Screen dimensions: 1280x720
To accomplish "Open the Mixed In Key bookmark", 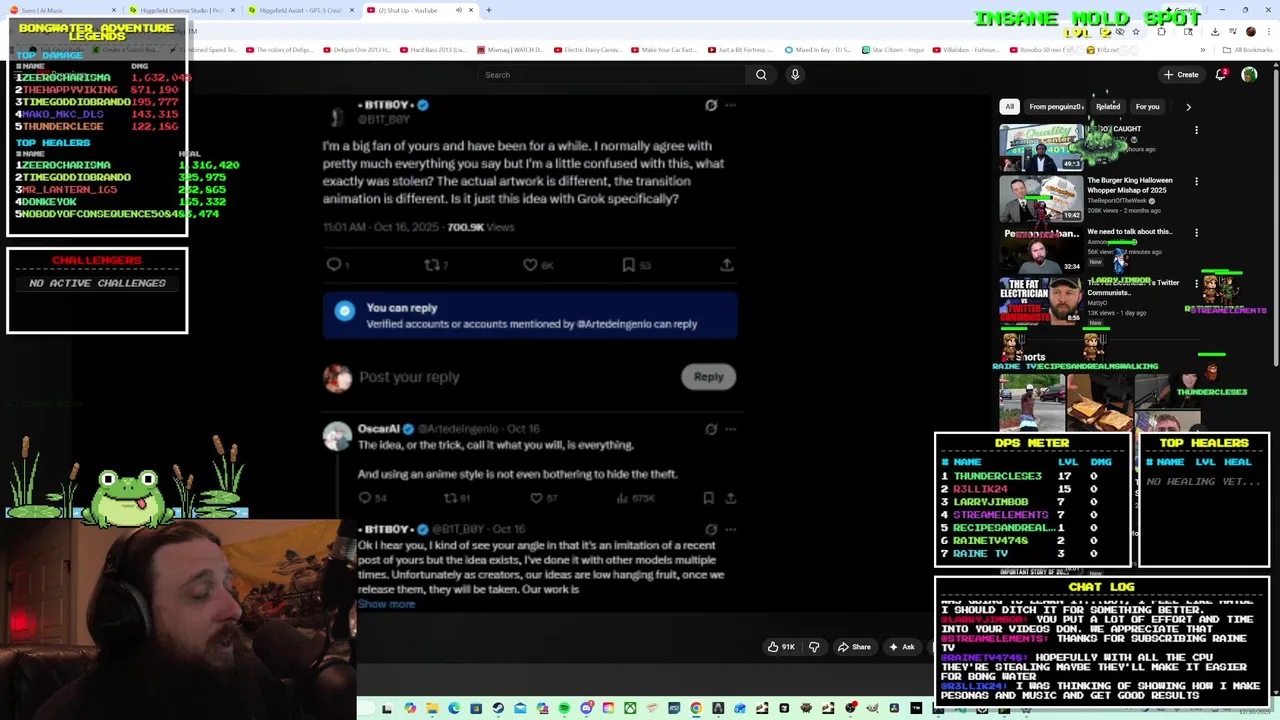I will 819,50.
